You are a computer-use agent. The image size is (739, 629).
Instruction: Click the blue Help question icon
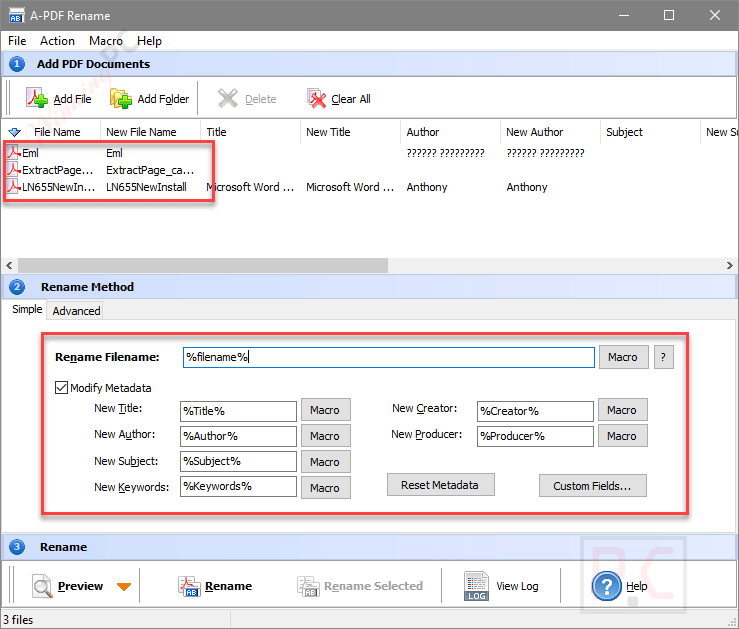click(x=607, y=586)
